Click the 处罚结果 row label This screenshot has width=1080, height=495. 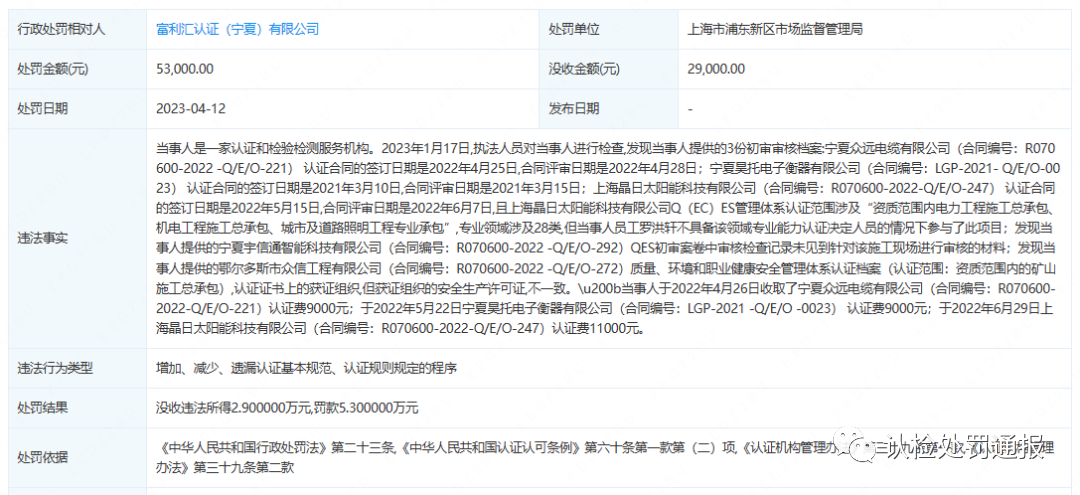click(x=42, y=408)
